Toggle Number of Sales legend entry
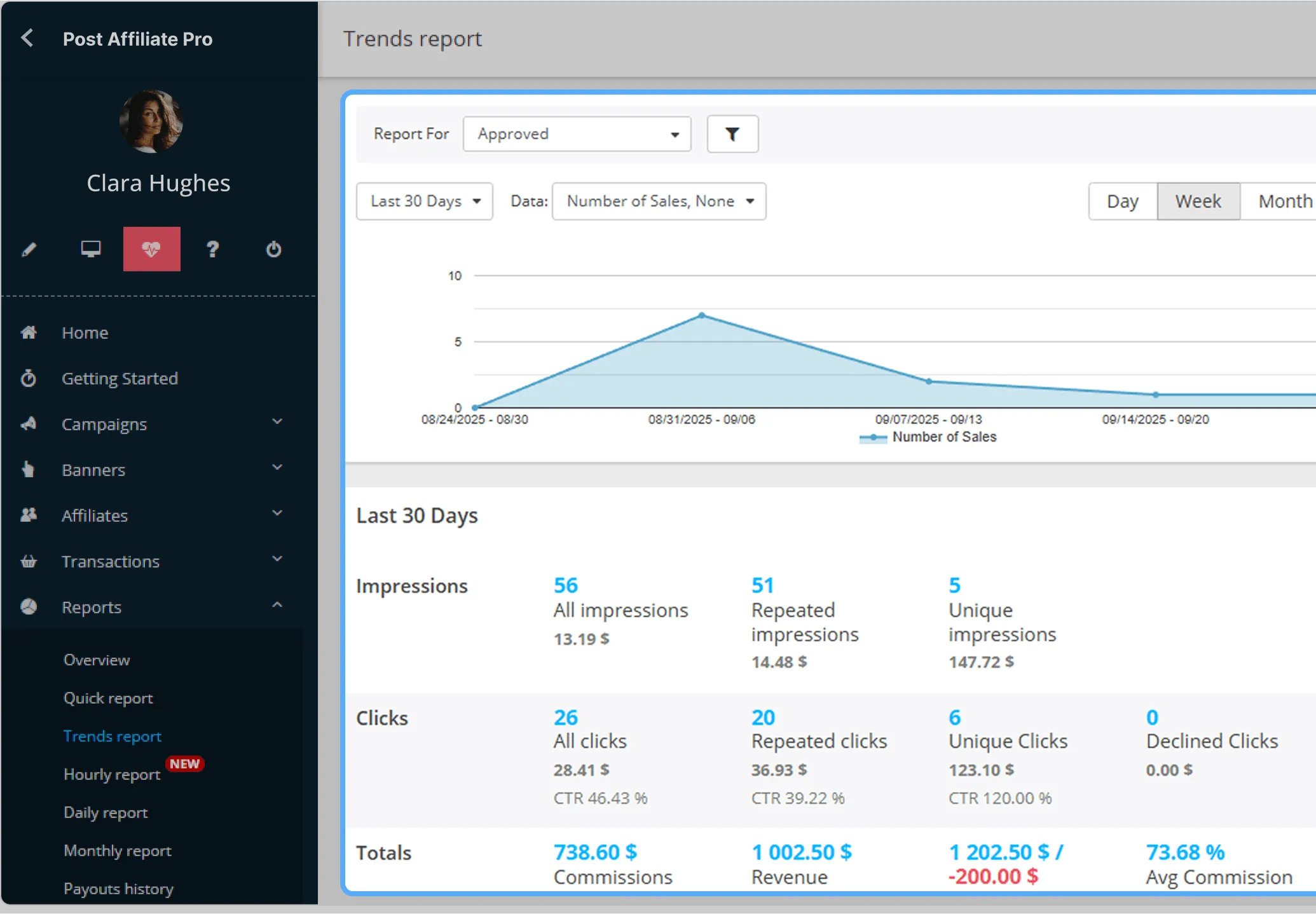This screenshot has height=914, width=1316. point(928,437)
